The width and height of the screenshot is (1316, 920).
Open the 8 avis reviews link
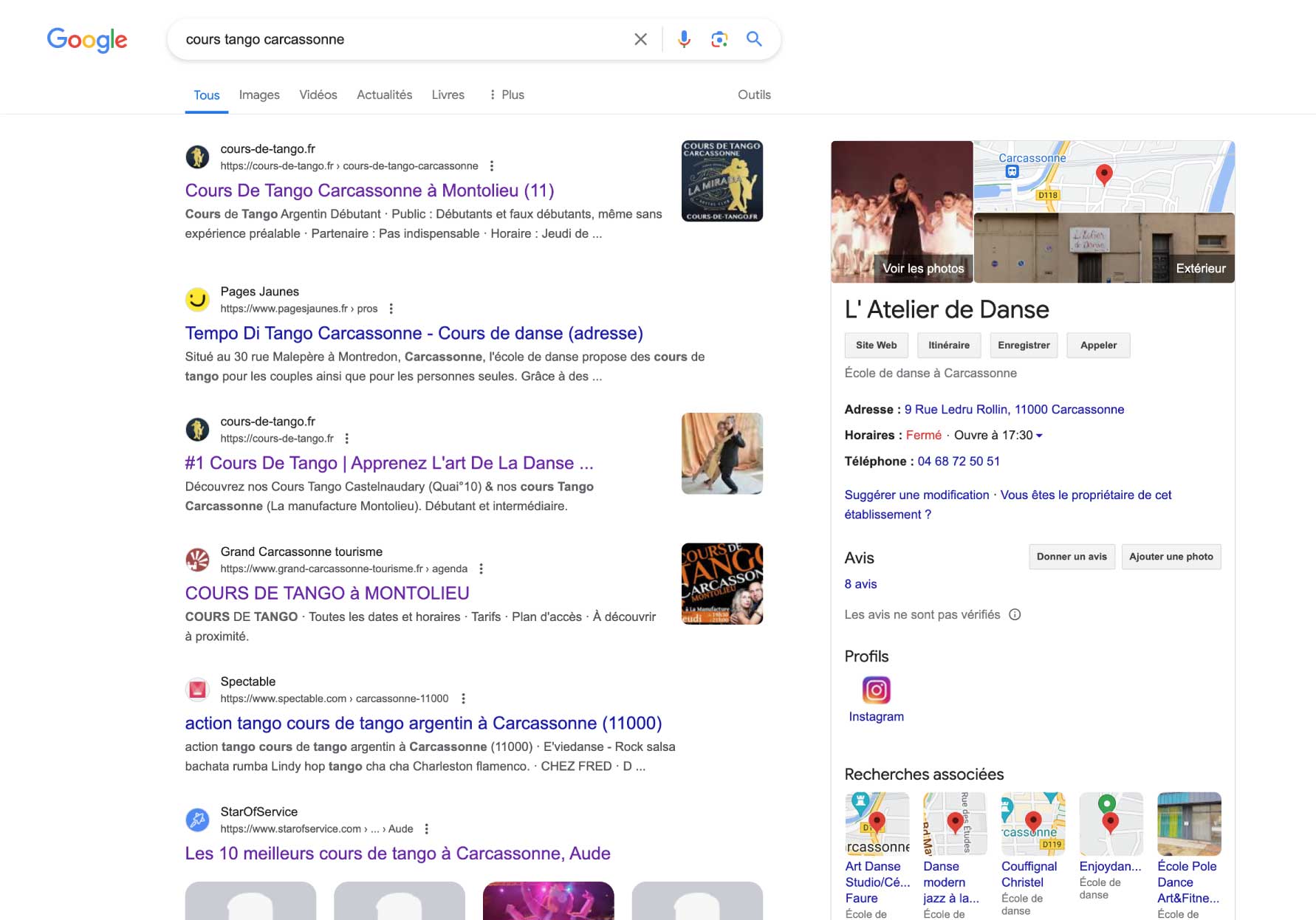(860, 584)
